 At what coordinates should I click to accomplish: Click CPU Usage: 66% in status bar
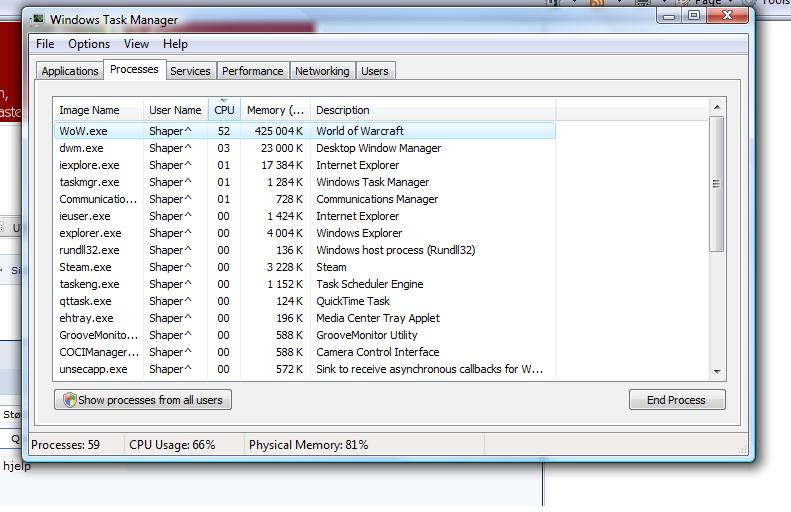click(172, 445)
